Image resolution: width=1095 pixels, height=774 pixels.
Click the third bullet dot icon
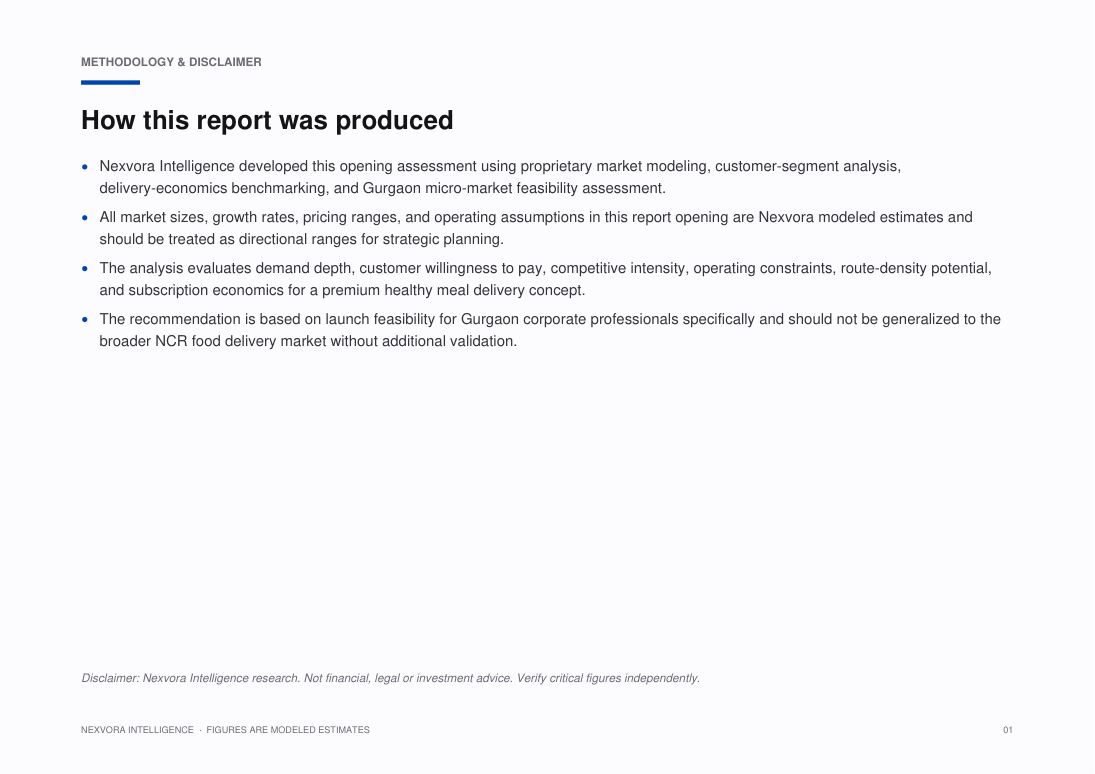click(x=85, y=269)
